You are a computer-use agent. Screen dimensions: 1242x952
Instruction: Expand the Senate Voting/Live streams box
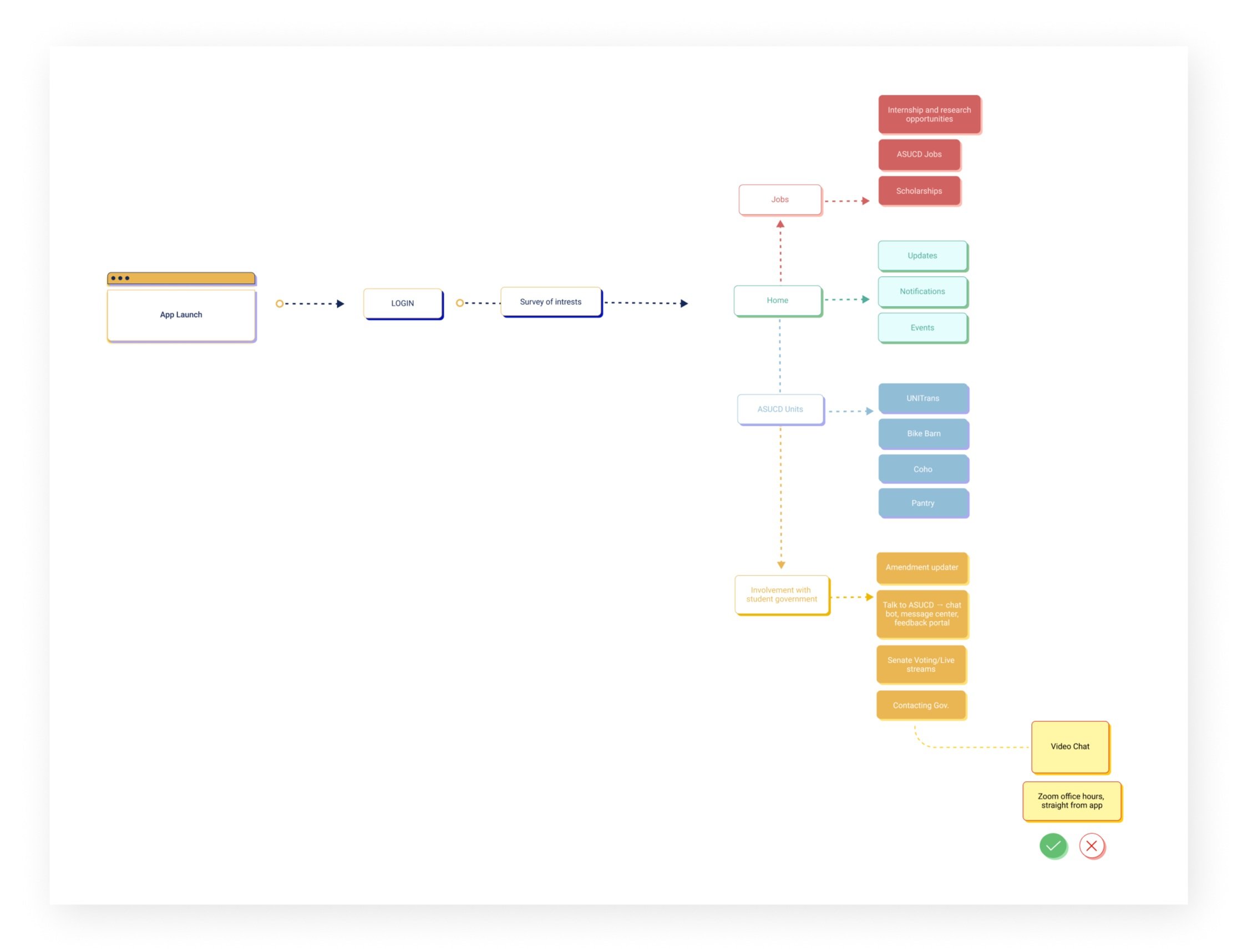tap(921, 664)
